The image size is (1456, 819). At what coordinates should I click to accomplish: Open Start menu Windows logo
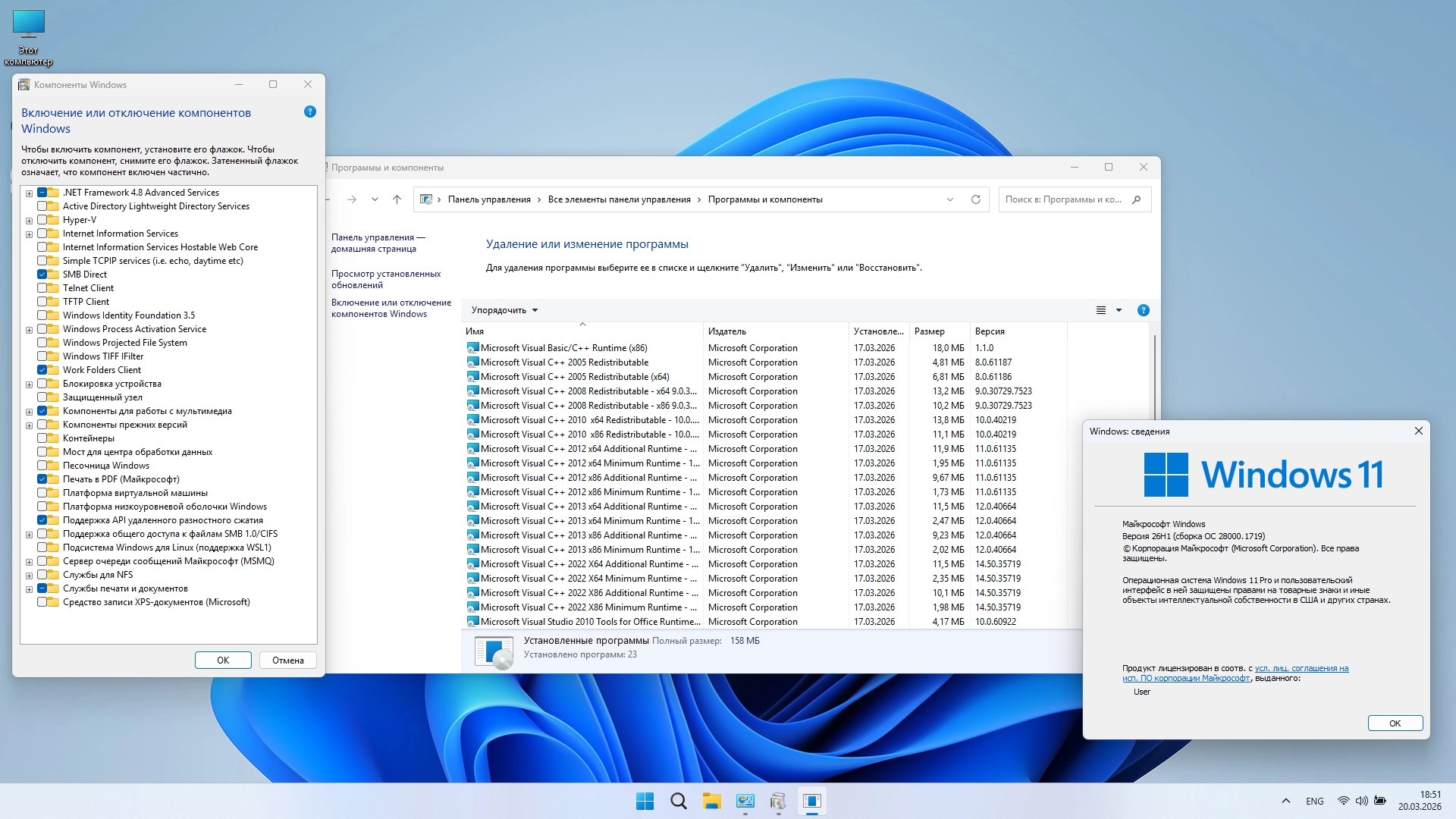[x=645, y=801]
